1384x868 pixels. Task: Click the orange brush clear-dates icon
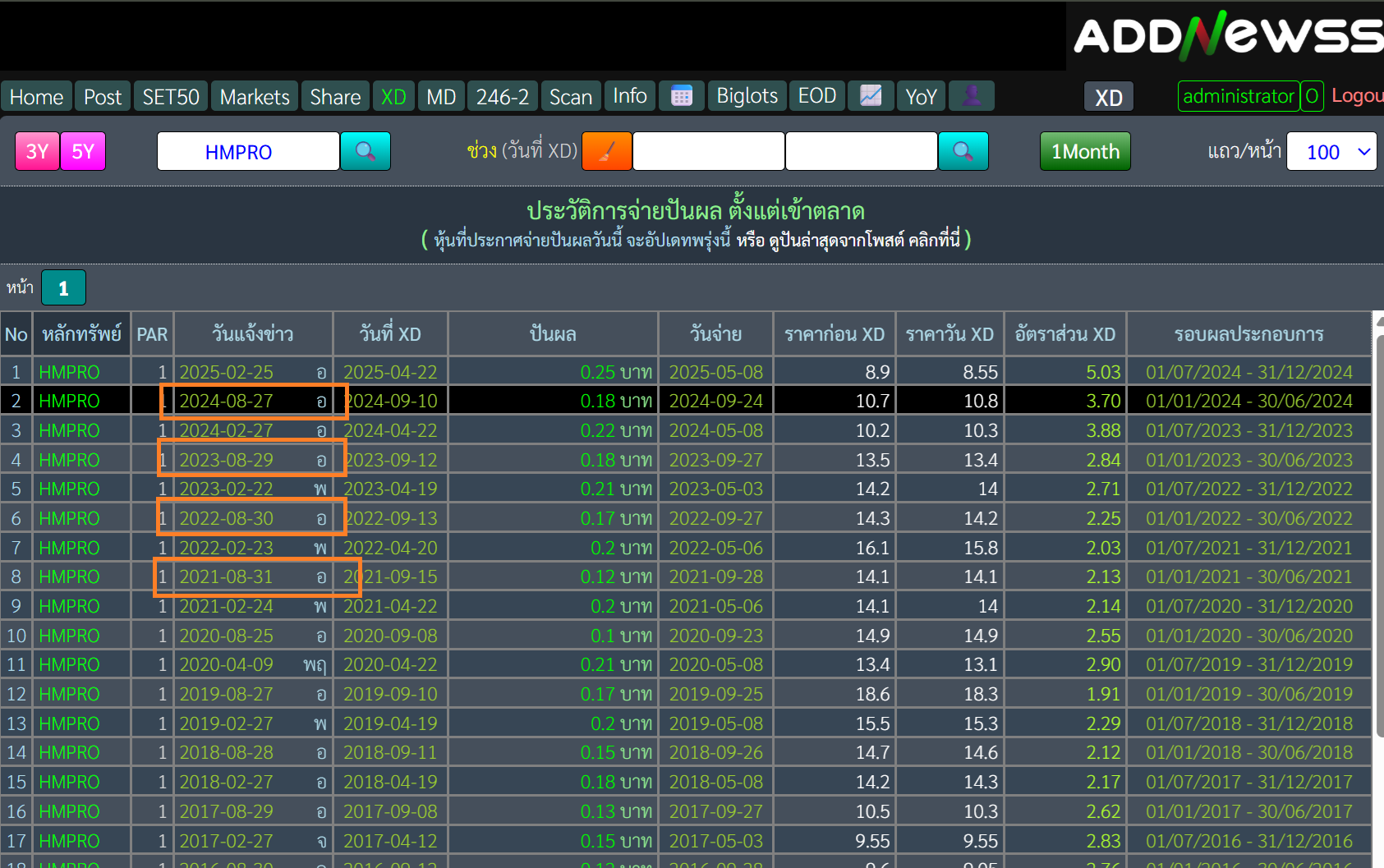tap(607, 151)
